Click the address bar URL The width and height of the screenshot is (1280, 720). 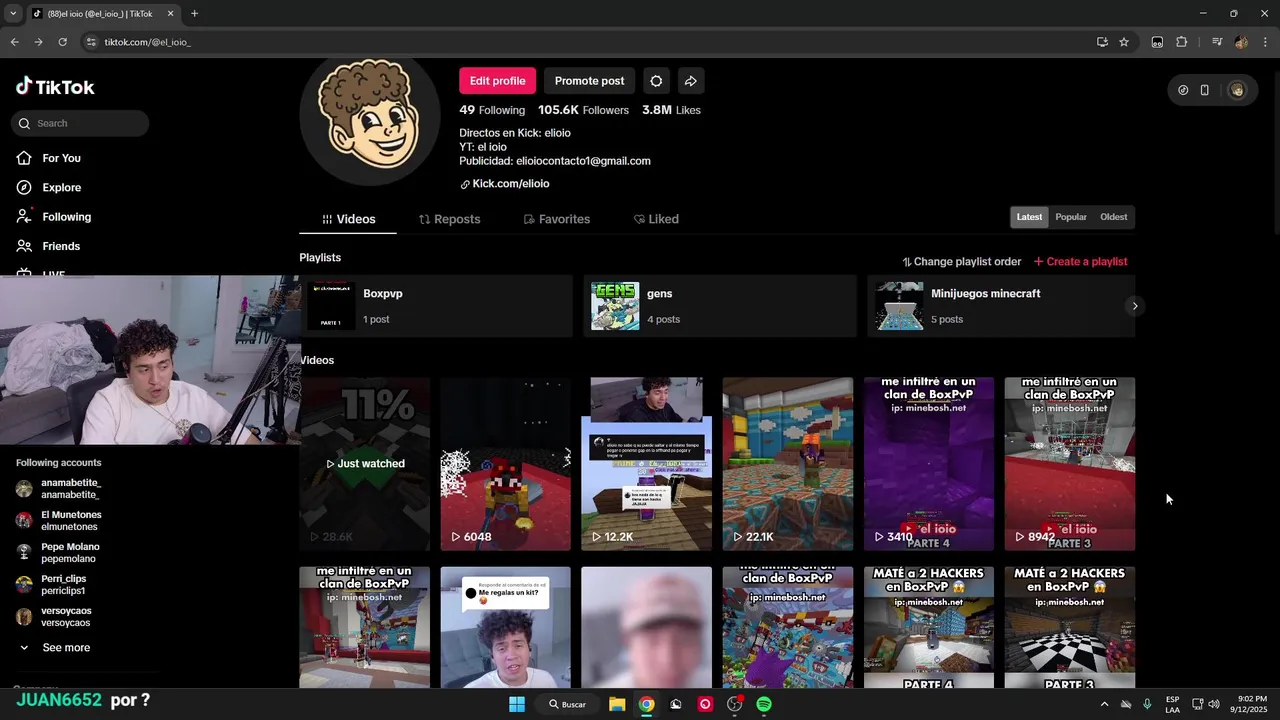(147, 42)
